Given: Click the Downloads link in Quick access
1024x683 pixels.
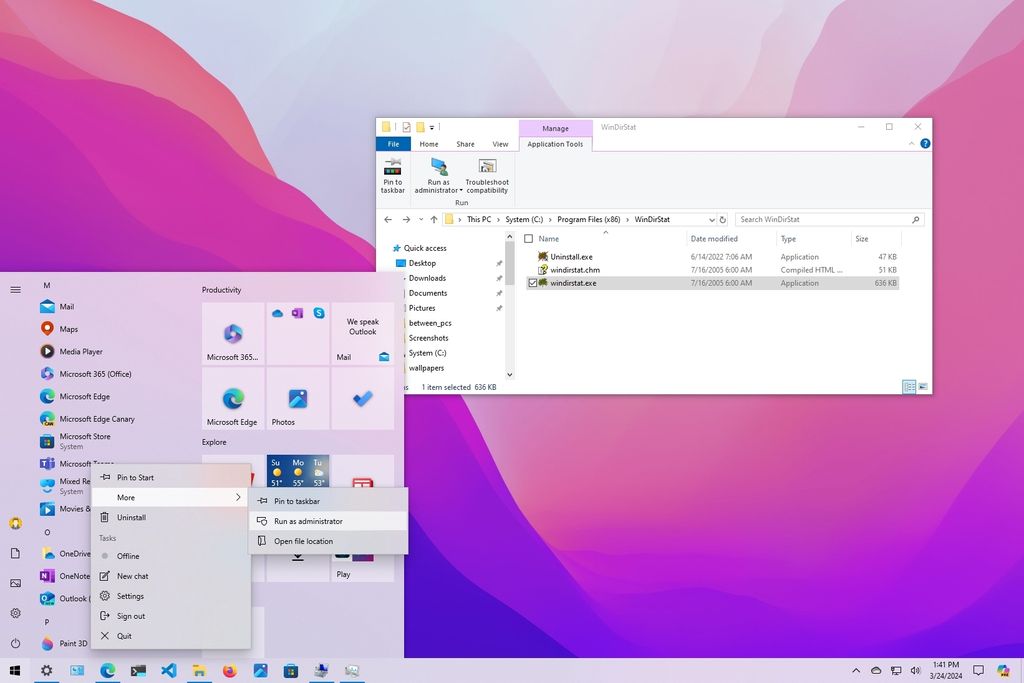Looking at the screenshot, I should pos(430,278).
